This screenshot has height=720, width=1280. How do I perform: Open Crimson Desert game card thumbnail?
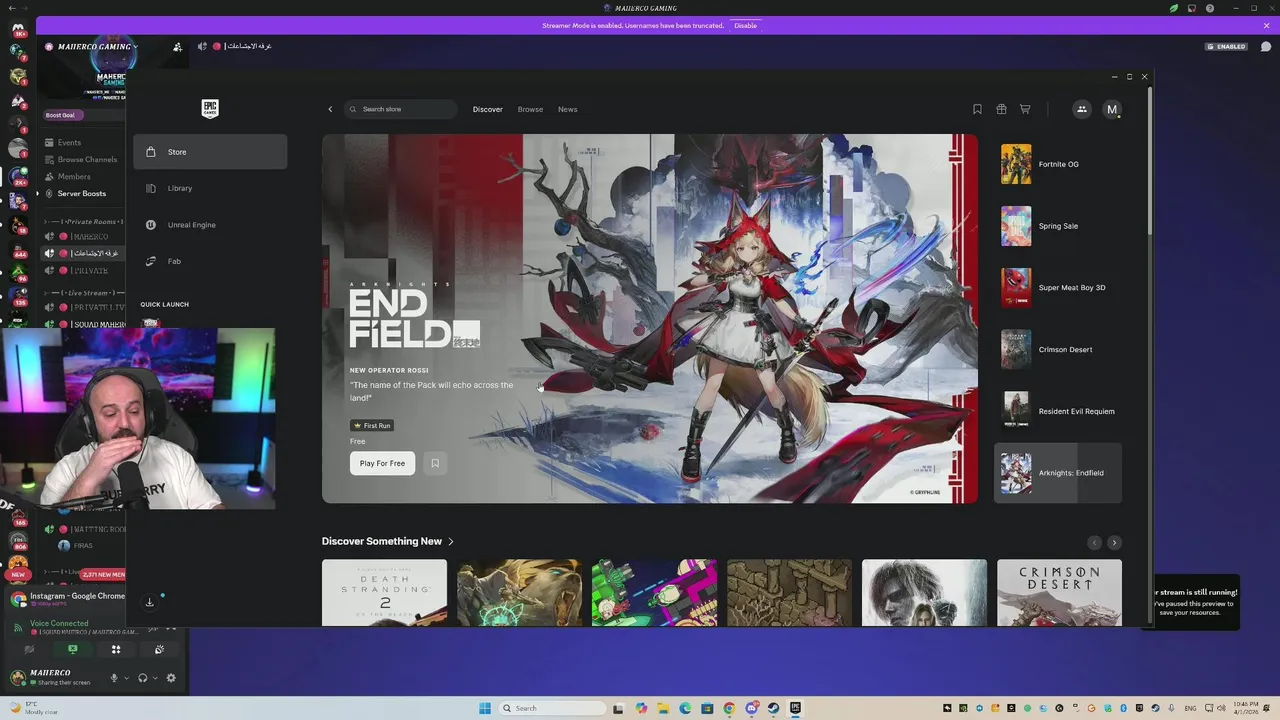coord(1059,593)
